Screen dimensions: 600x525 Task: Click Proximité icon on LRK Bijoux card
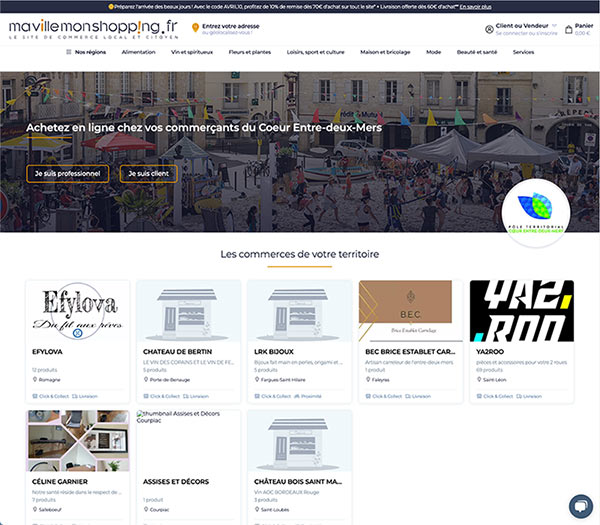click(x=297, y=396)
